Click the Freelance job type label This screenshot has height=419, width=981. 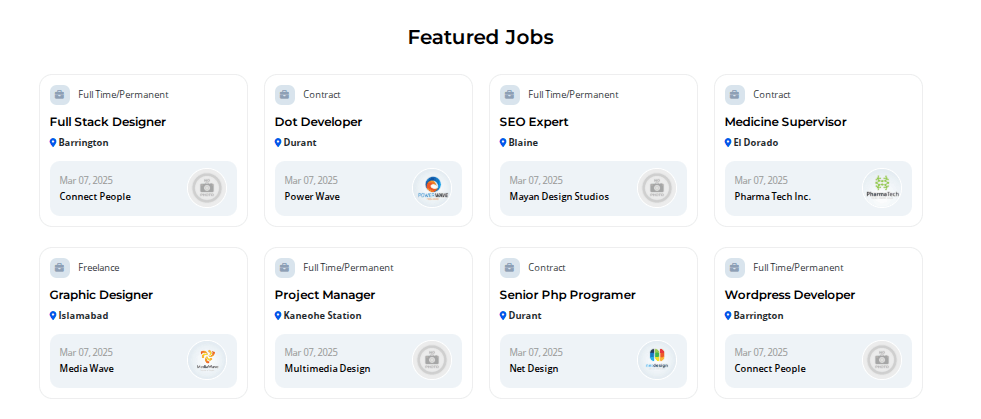(99, 268)
